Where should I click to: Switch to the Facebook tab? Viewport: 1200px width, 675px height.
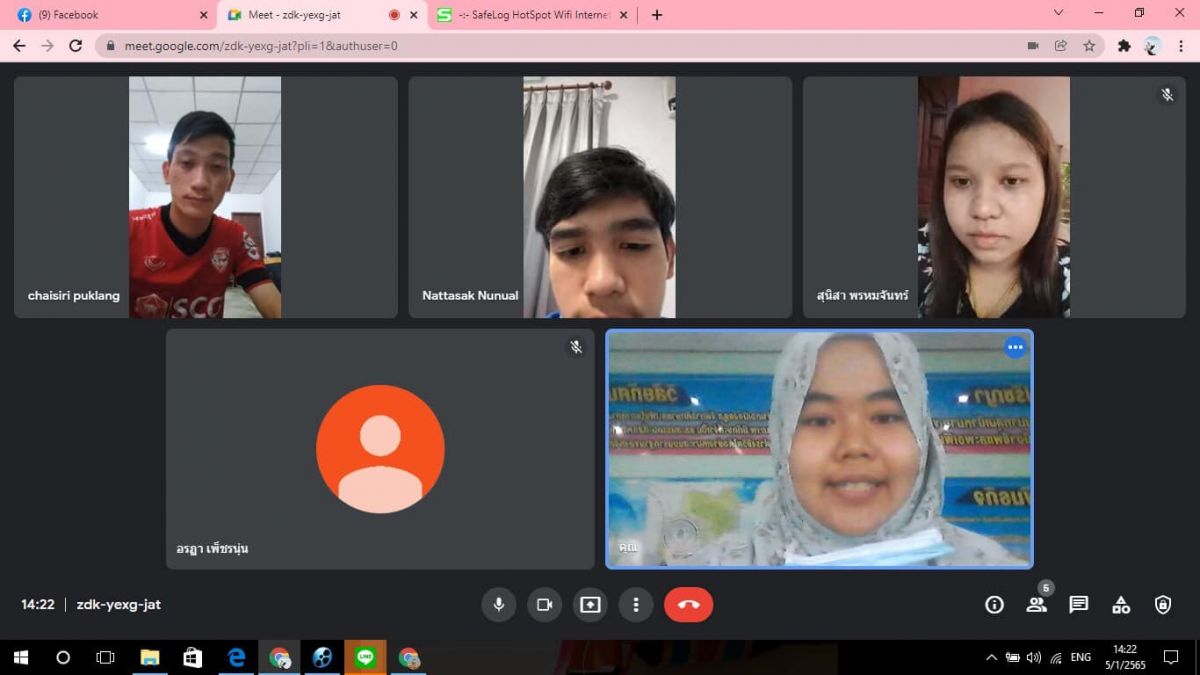(x=107, y=15)
